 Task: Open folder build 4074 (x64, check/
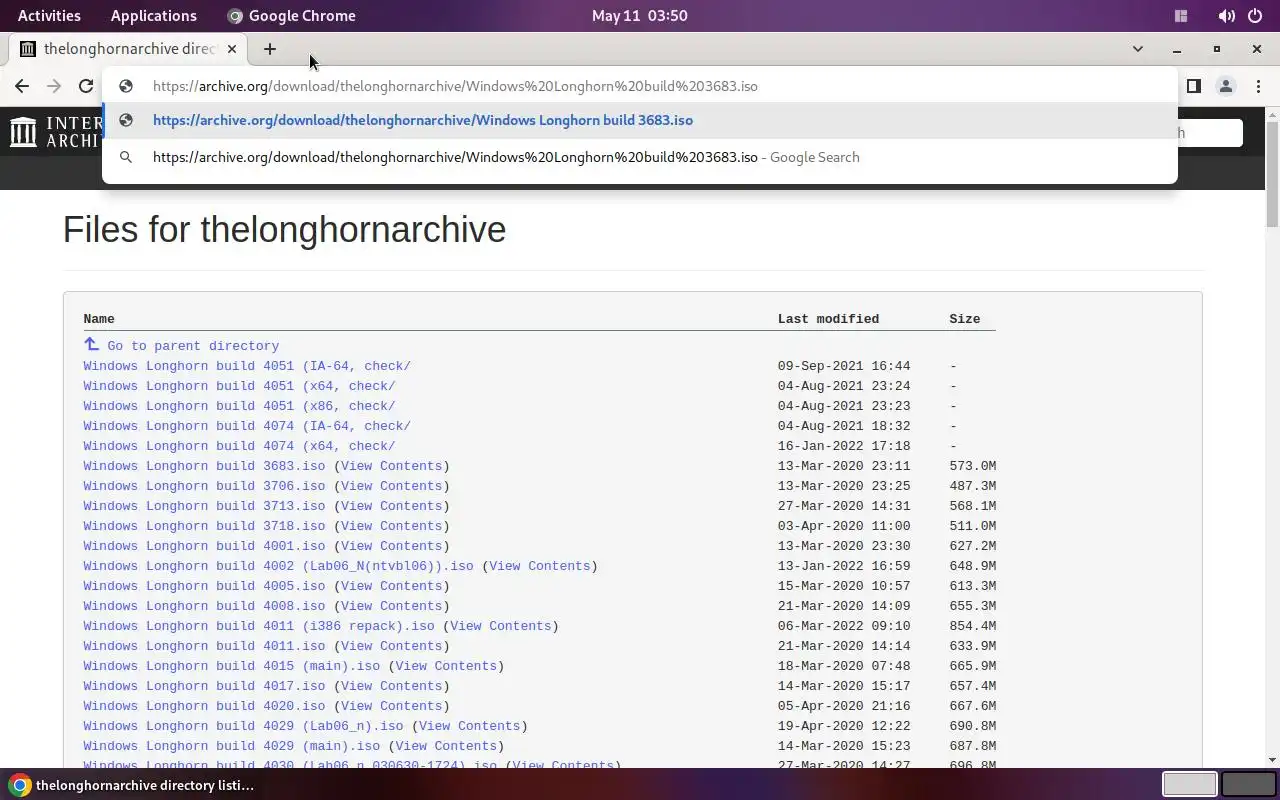(239, 446)
